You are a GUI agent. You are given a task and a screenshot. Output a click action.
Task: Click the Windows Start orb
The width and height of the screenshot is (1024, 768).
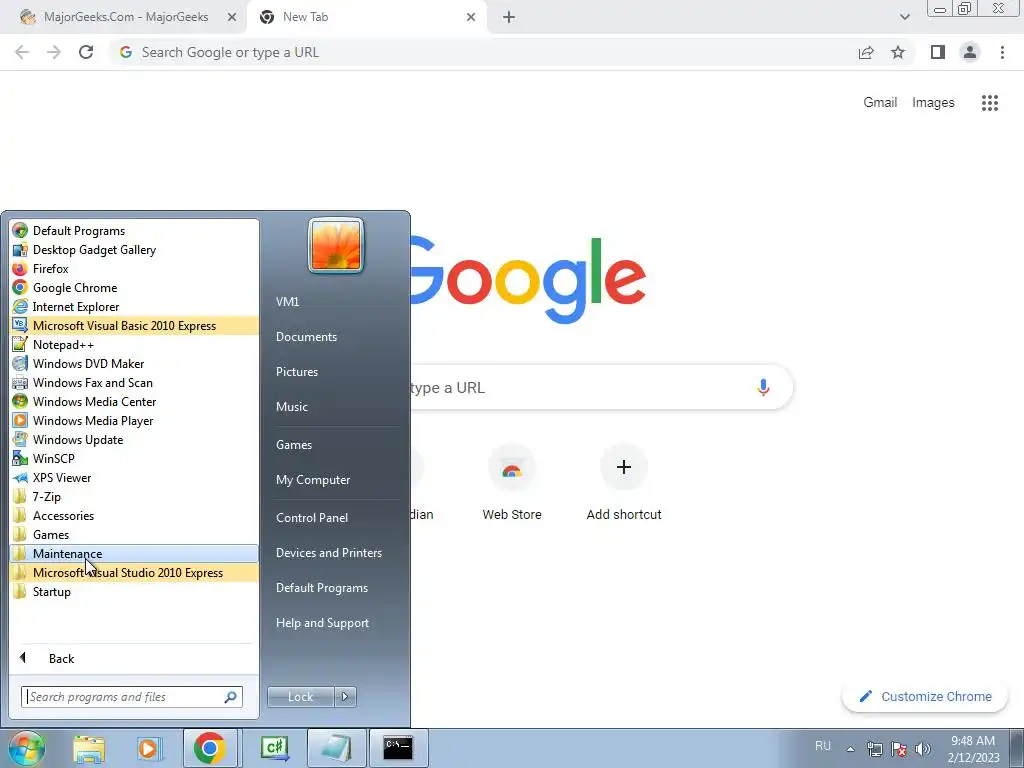click(26, 748)
